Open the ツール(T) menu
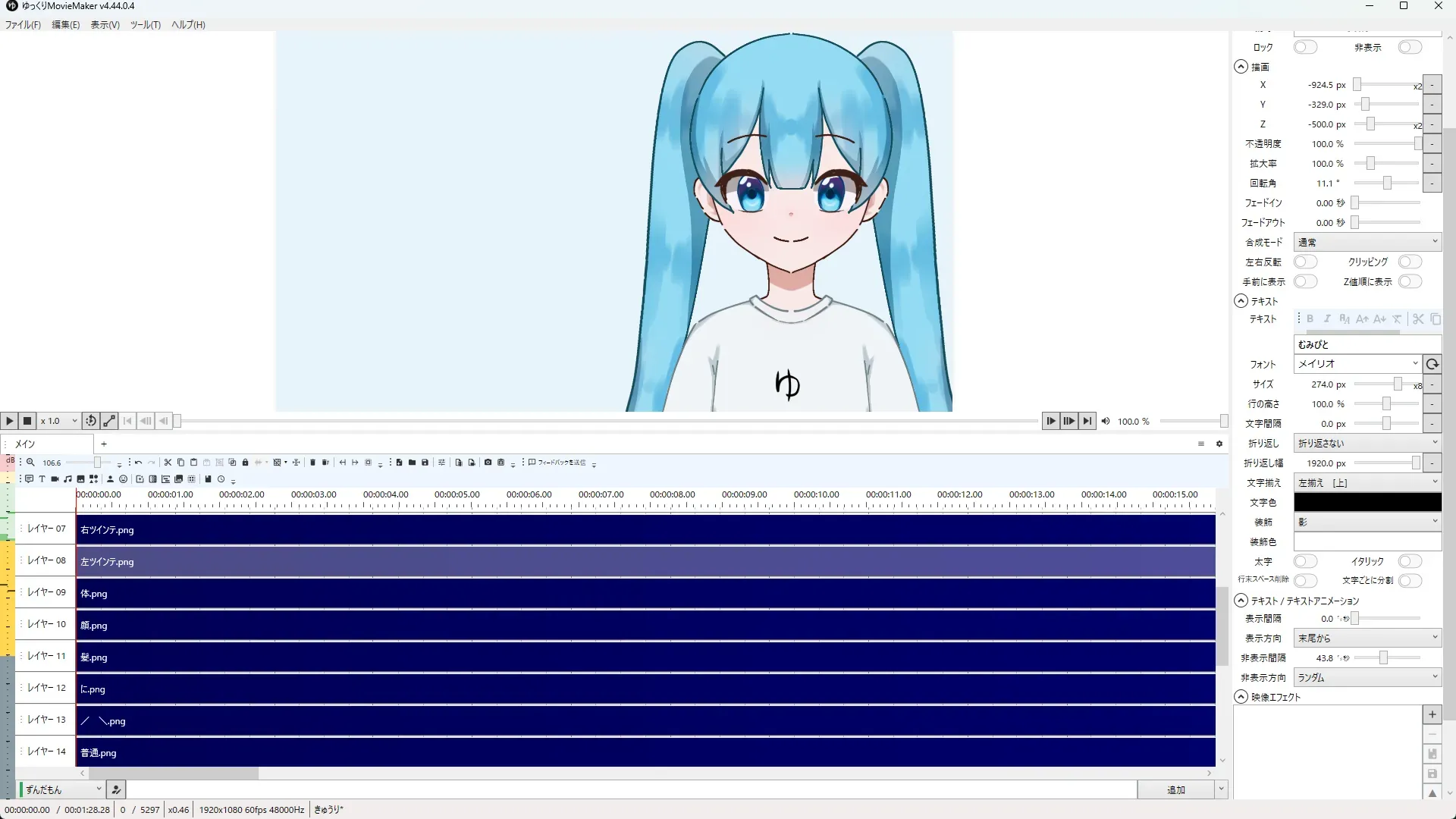Image resolution: width=1456 pixels, height=819 pixels. tap(145, 24)
